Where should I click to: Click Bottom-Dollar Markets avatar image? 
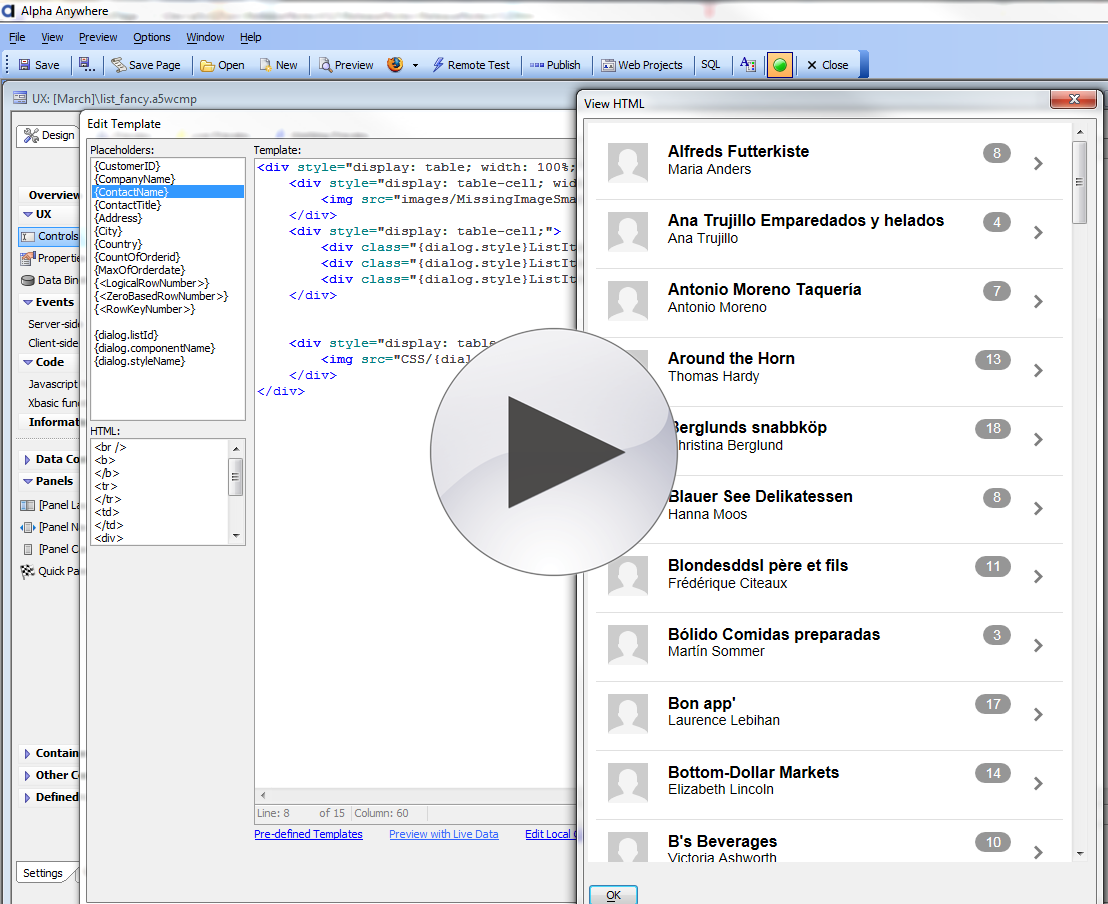[627, 783]
